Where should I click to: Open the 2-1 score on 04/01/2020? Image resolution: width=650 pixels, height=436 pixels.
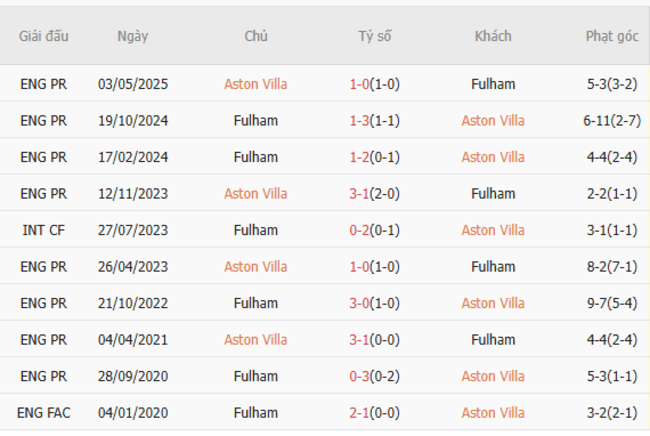(360, 412)
